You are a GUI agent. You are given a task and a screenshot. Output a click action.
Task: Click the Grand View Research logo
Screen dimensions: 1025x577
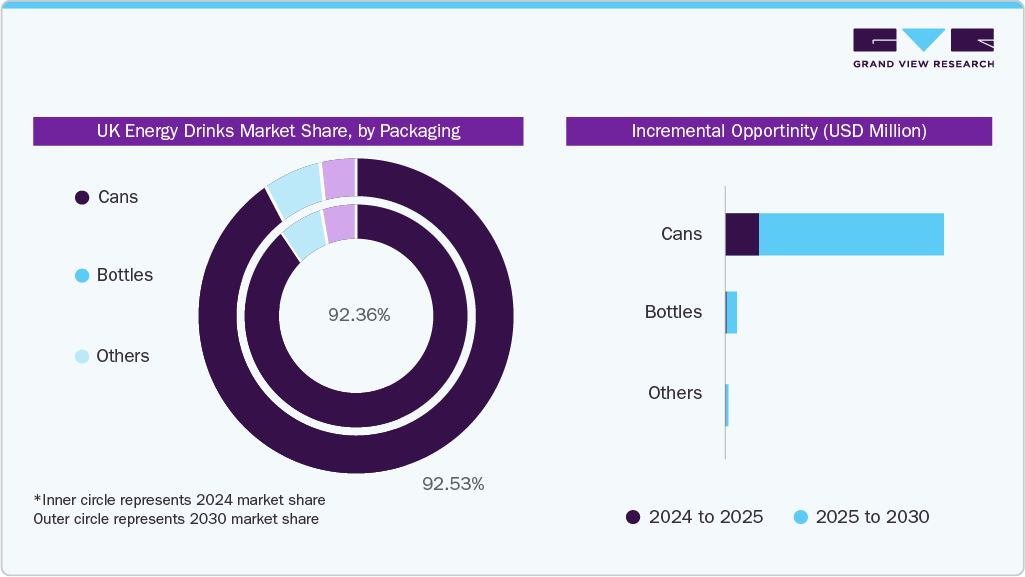923,48
